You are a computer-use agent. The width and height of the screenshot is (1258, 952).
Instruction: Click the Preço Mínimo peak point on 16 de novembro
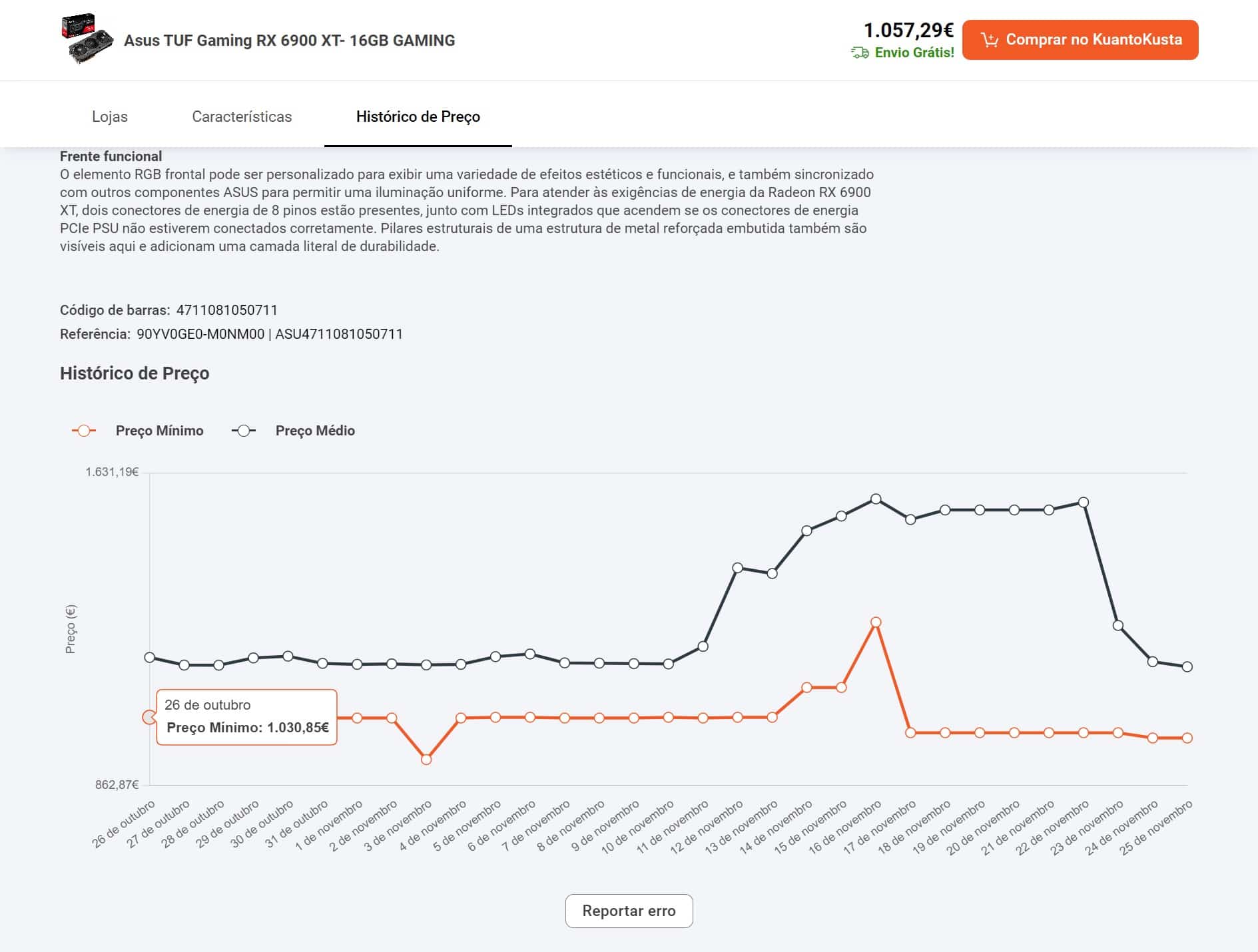(x=876, y=622)
